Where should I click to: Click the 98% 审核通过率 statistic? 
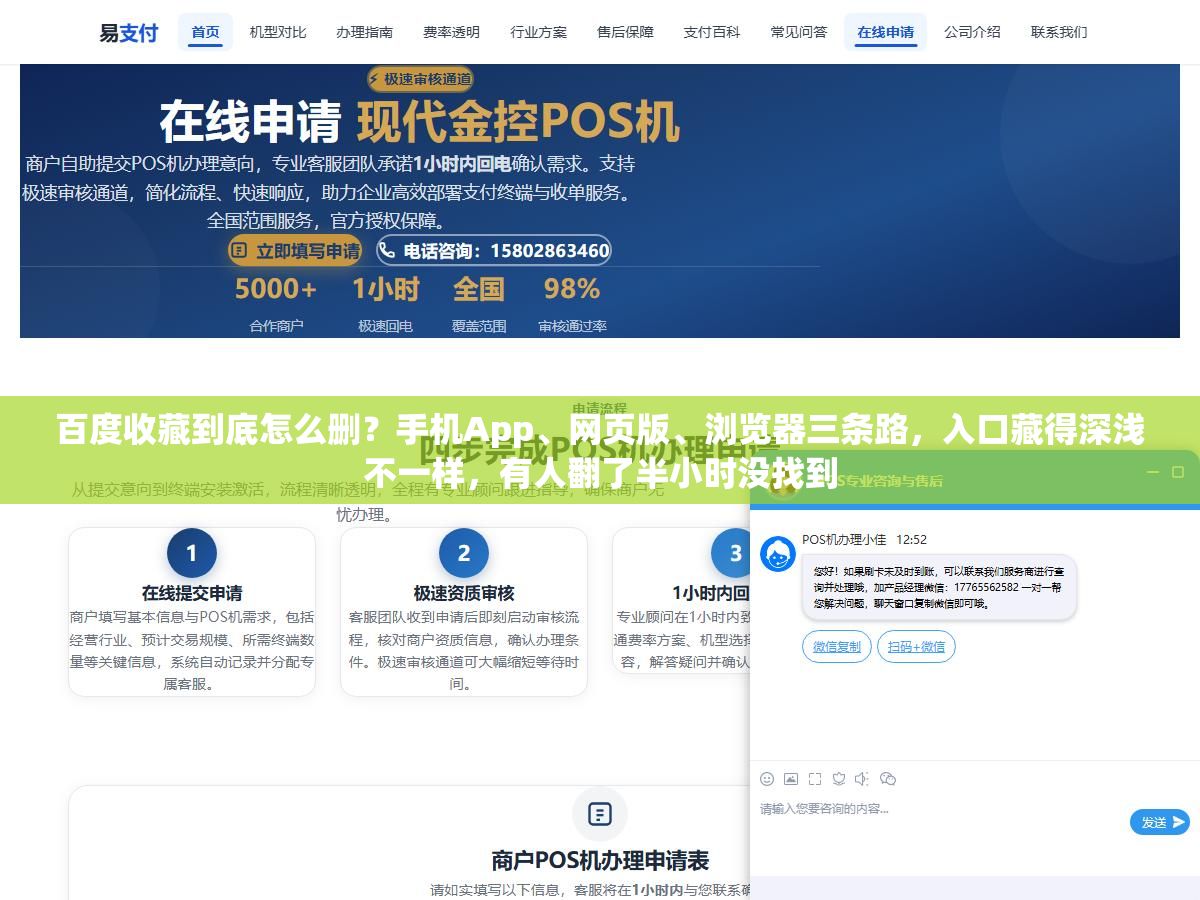coord(572,304)
